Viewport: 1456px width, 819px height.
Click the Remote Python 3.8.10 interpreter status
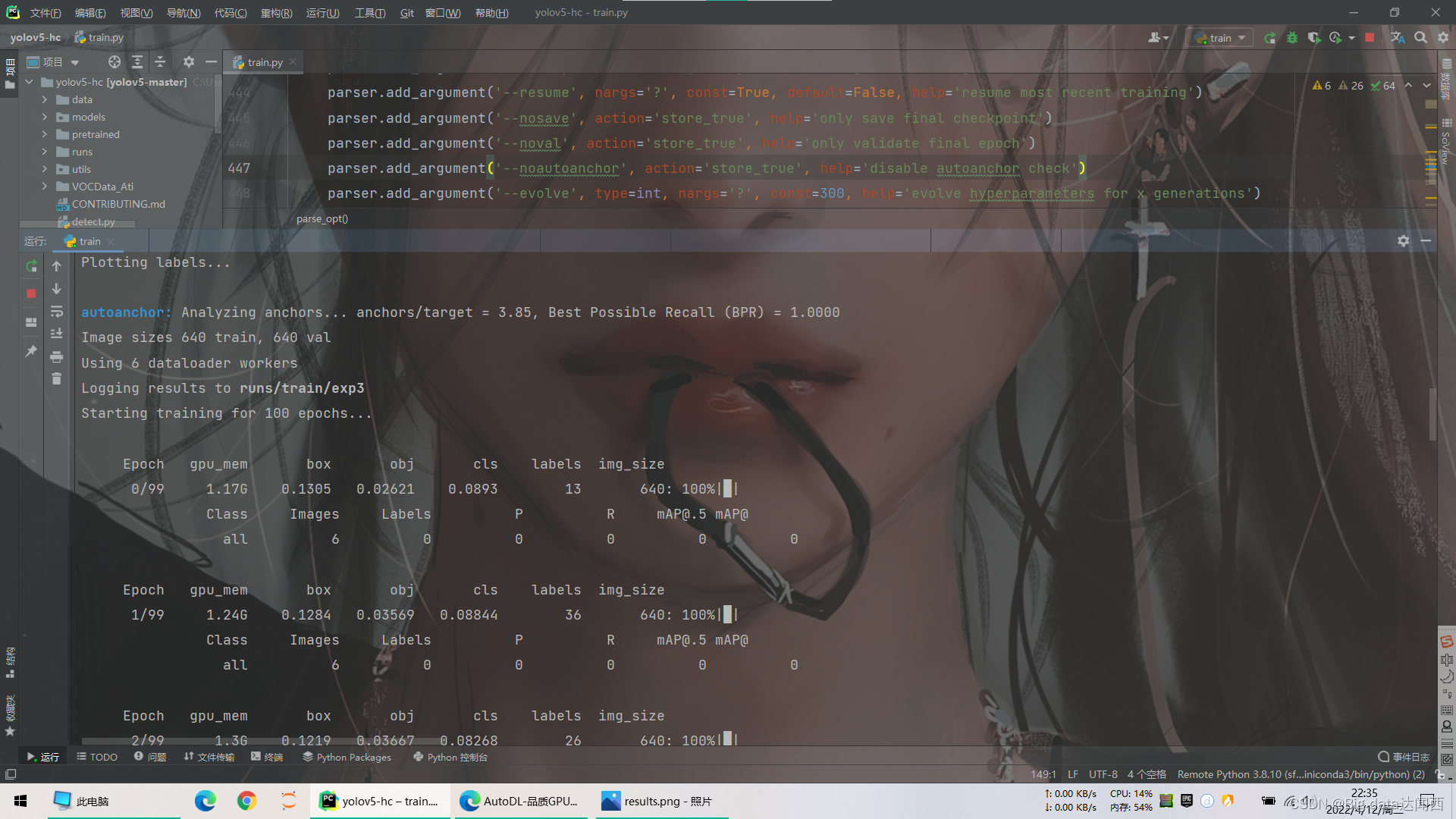(1301, 774)
